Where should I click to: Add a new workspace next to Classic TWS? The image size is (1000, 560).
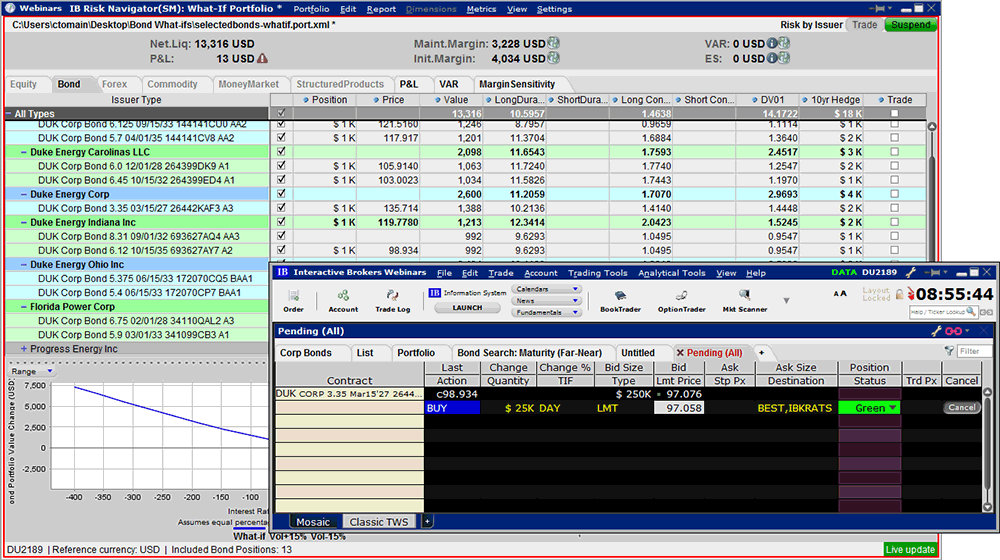click(x=427, y=522)
